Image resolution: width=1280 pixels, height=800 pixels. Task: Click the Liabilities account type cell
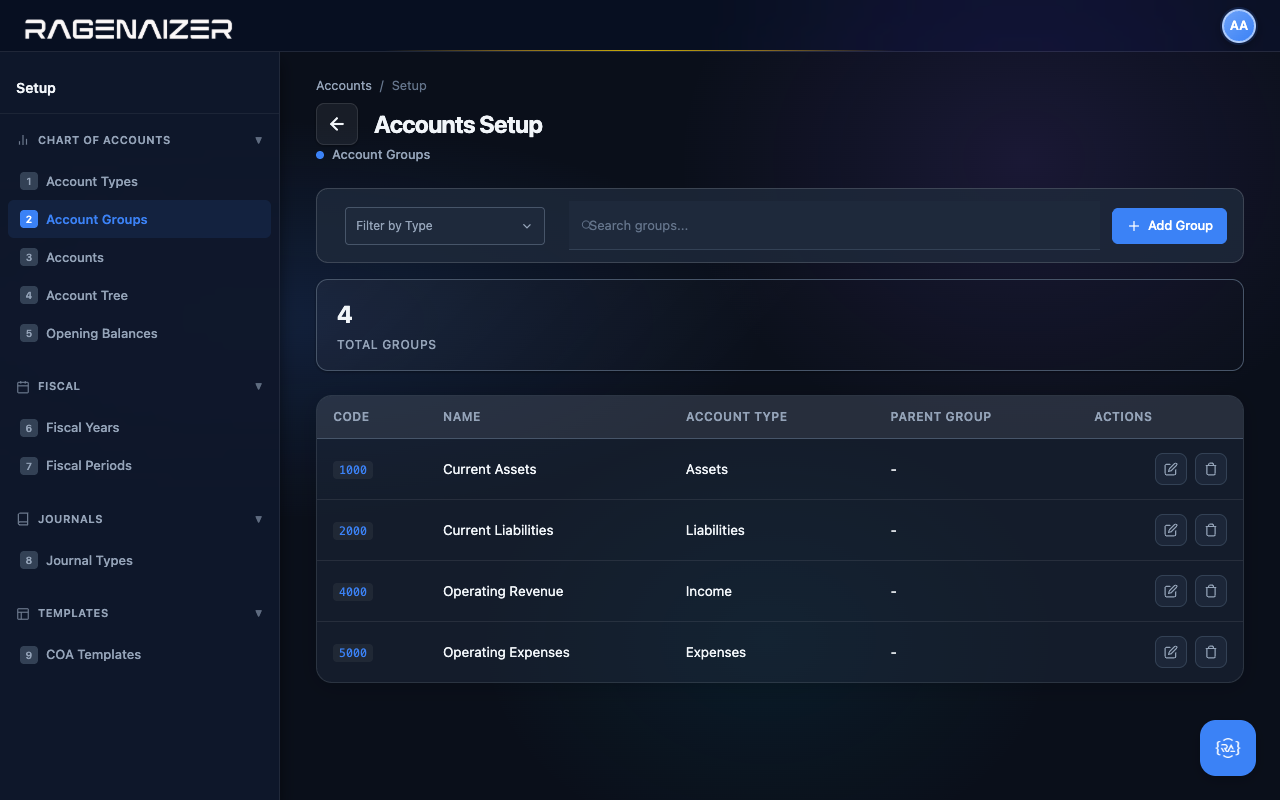715,530
